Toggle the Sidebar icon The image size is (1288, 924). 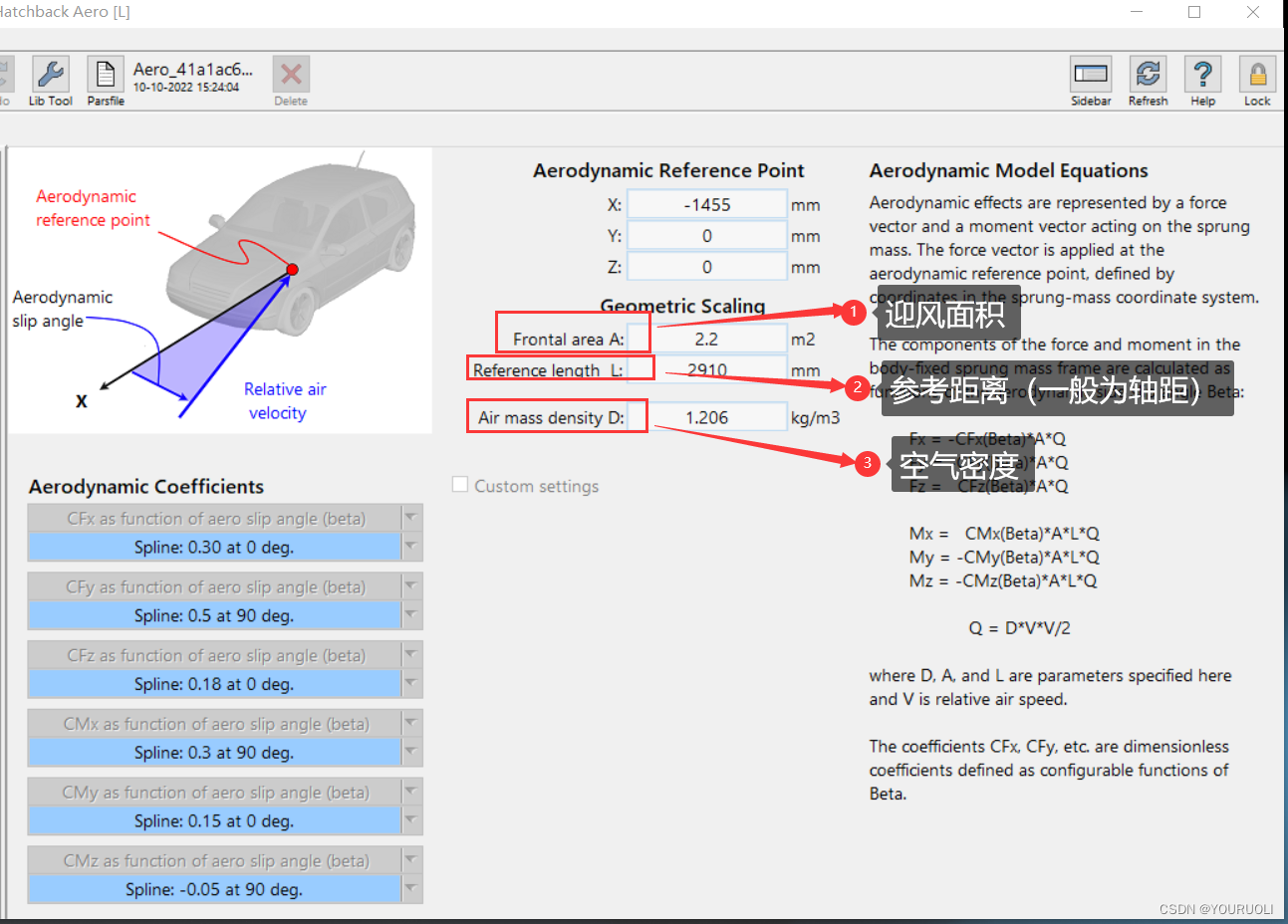1091,75
